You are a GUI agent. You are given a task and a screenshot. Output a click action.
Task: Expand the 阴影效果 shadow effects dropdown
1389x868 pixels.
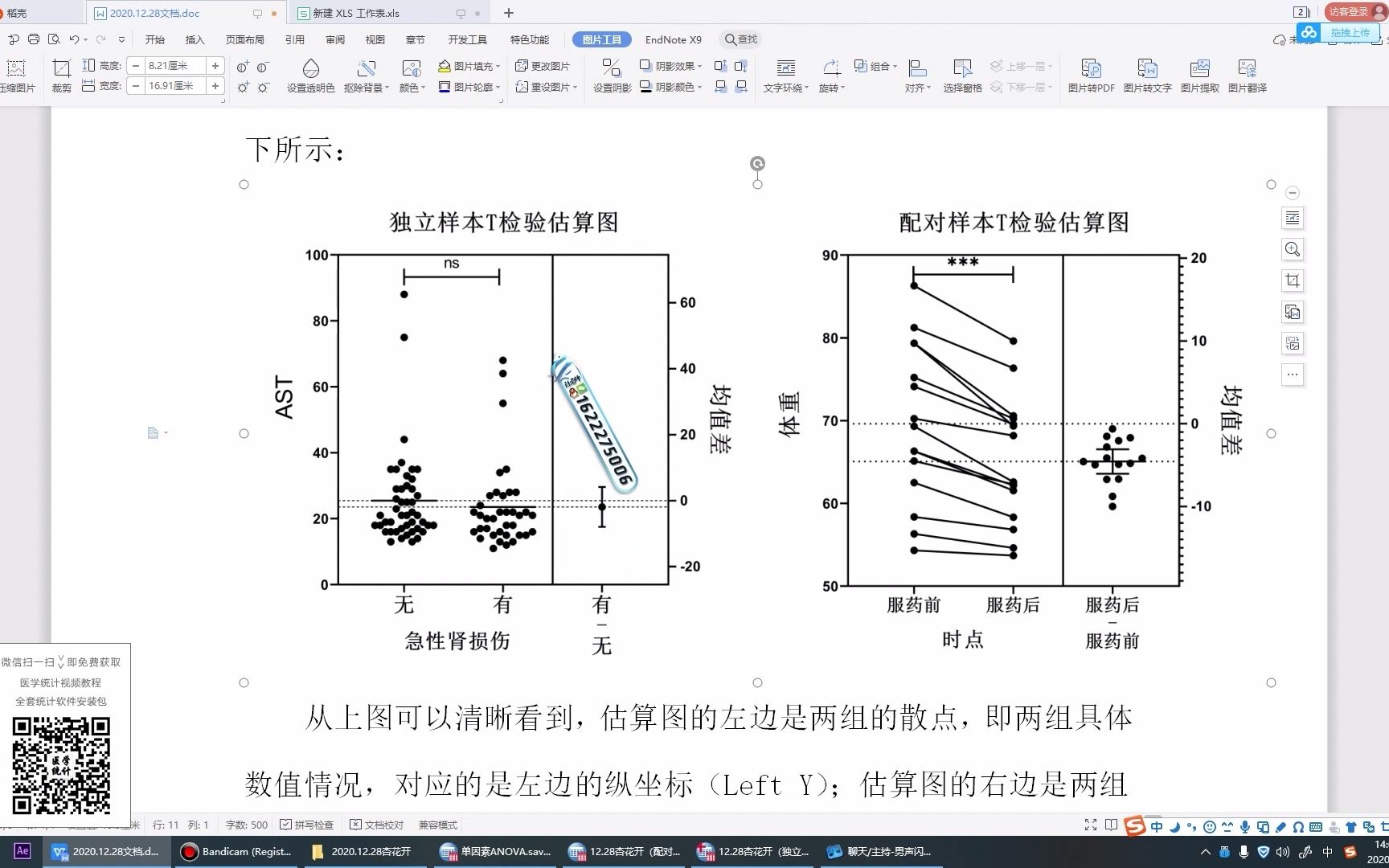point(672,66)
